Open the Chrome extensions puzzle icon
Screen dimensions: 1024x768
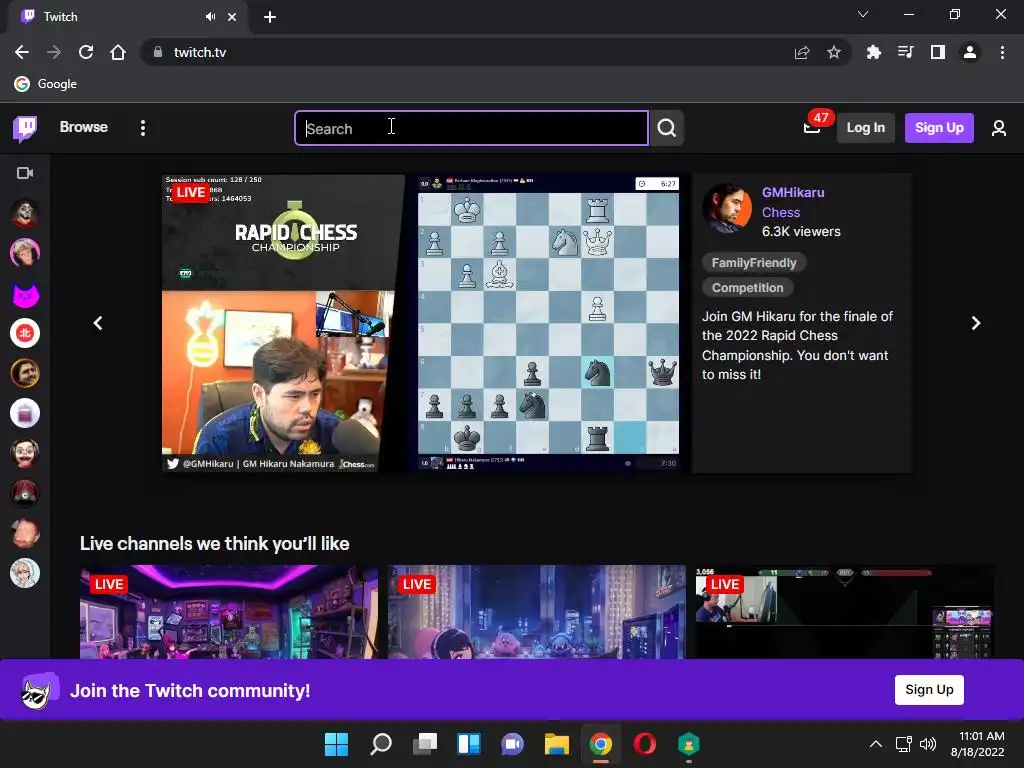[873, 52]
